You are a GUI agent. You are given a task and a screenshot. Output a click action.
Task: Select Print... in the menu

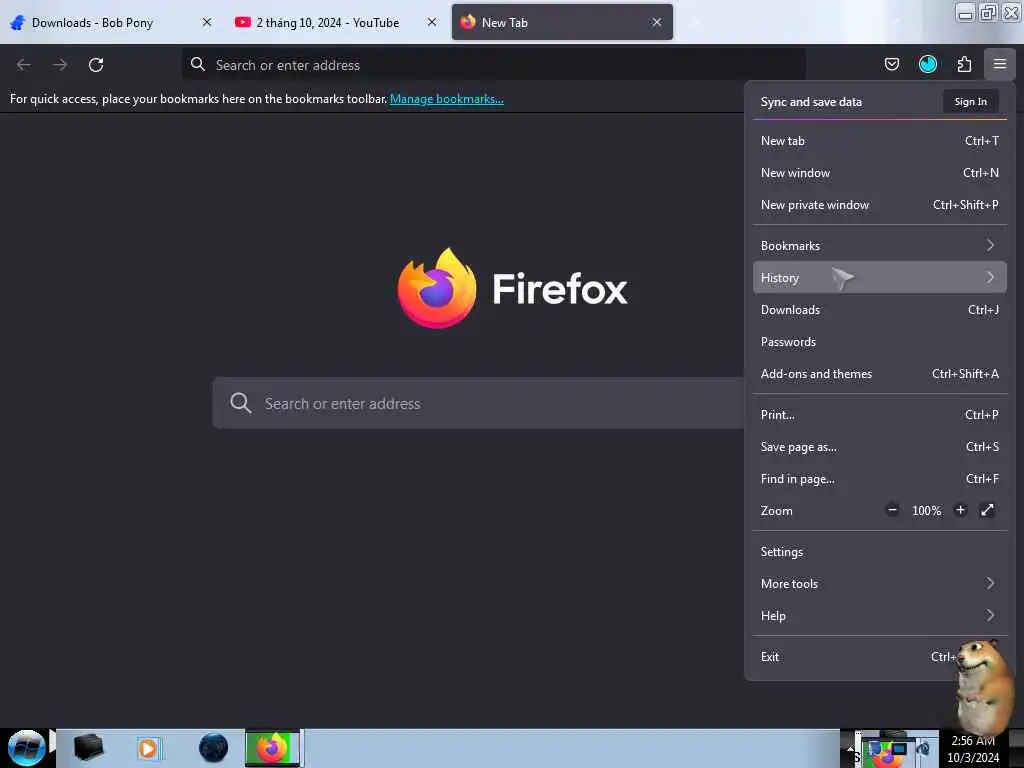[879, 415]
